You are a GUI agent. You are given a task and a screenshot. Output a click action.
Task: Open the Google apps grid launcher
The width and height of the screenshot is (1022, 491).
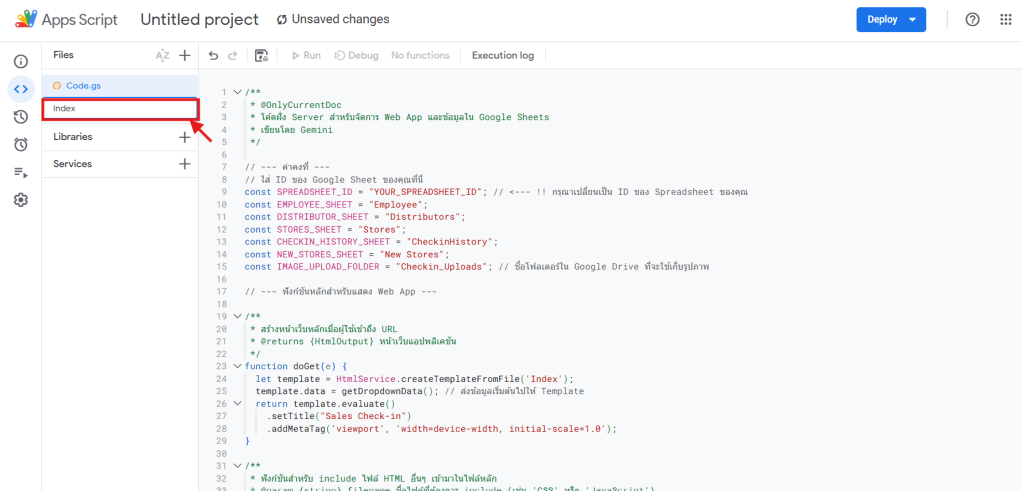[x=1005, y=20]
